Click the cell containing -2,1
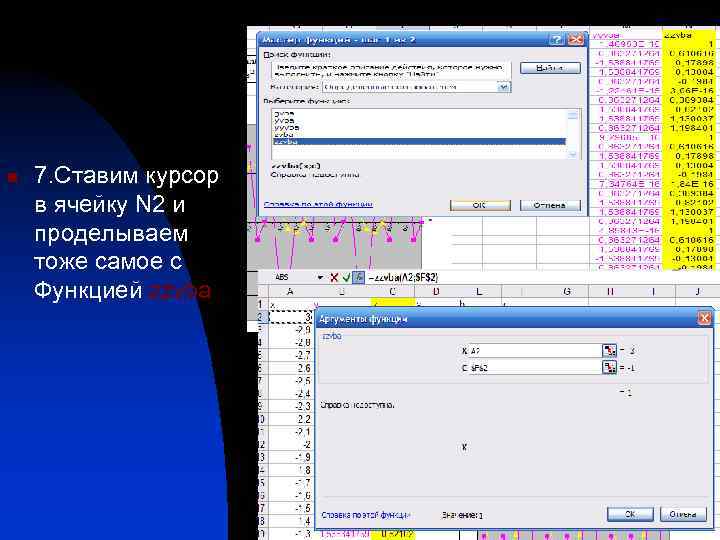 (x=290, y=432)
